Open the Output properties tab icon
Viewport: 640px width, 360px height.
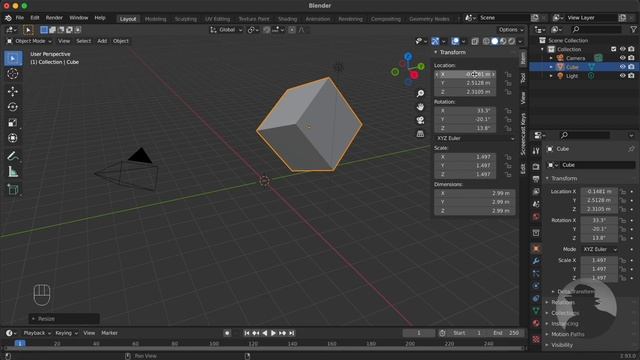[536, 179]
